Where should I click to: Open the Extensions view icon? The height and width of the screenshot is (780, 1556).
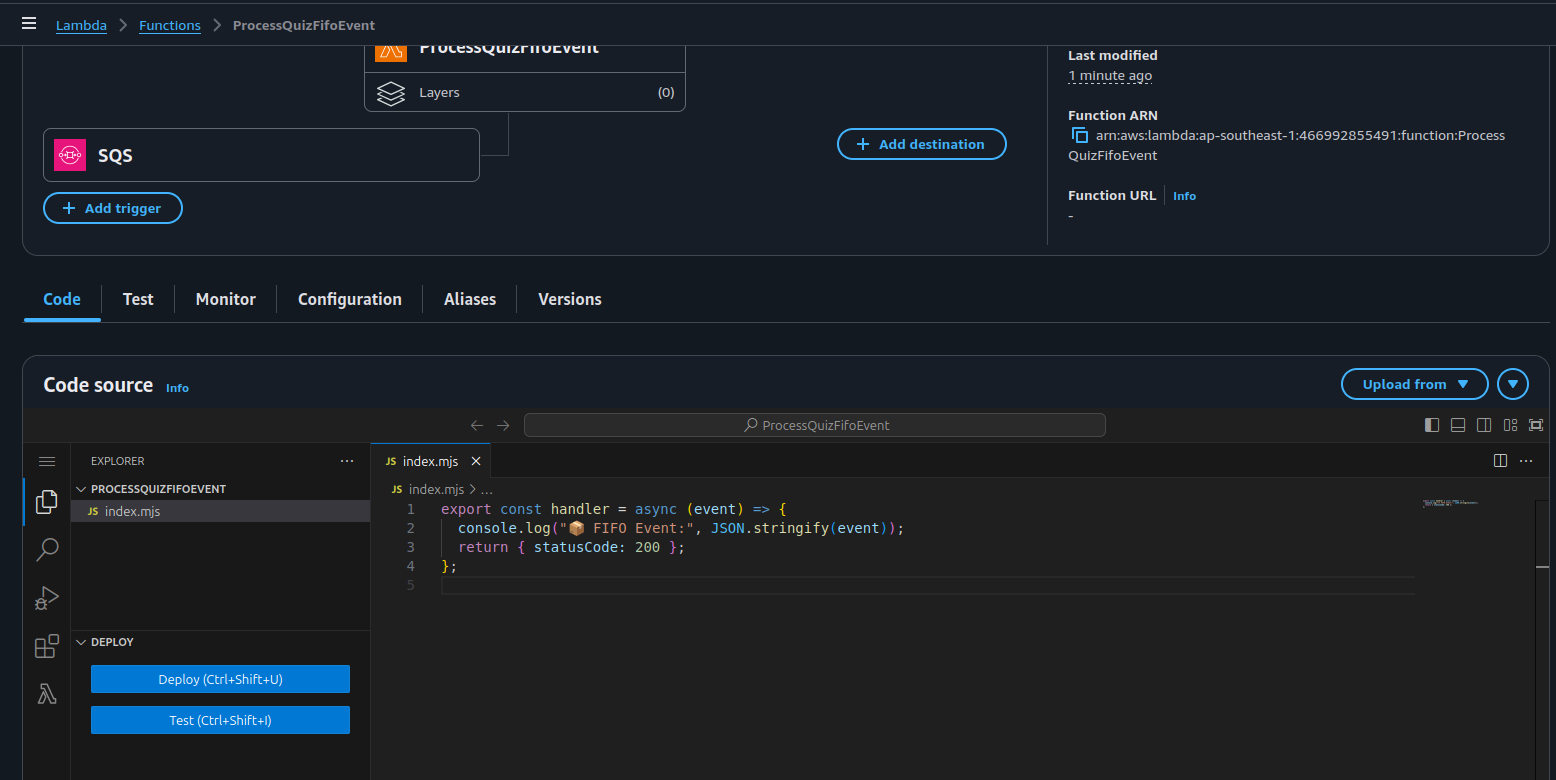click(46, 646)
